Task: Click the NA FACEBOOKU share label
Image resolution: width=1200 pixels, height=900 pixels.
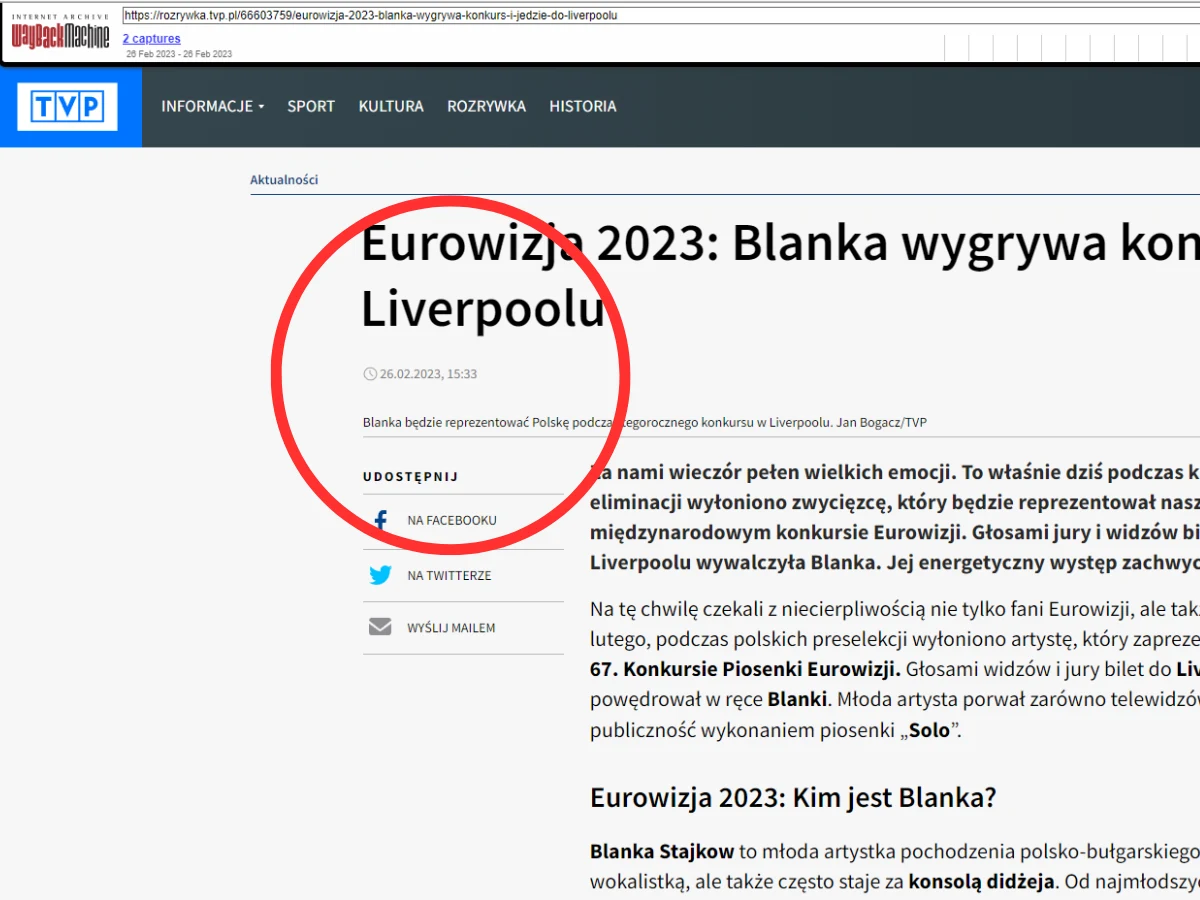Action: click(451, 519)
